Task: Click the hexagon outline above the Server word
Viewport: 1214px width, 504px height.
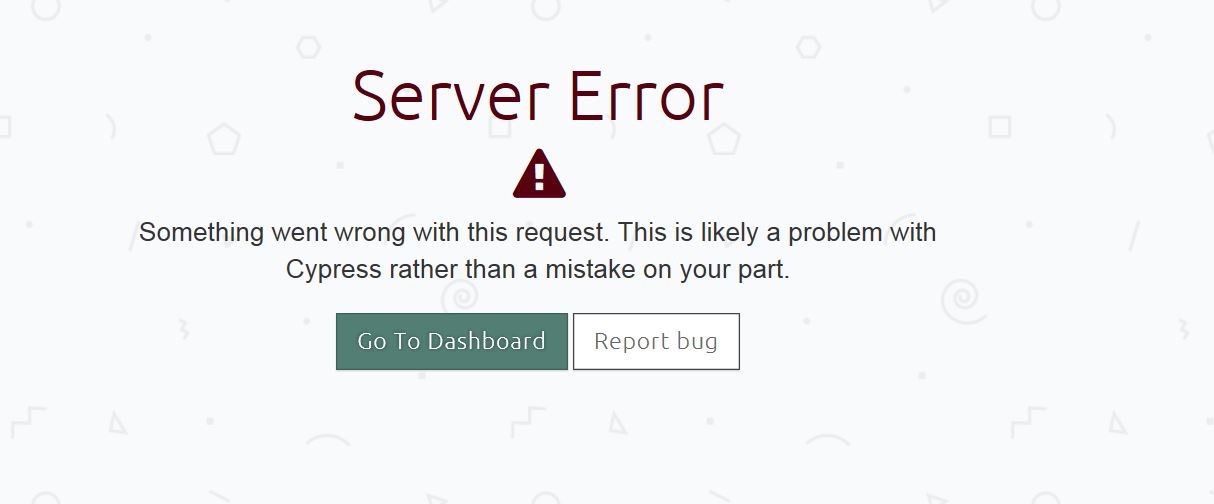Action: [308, 46]
